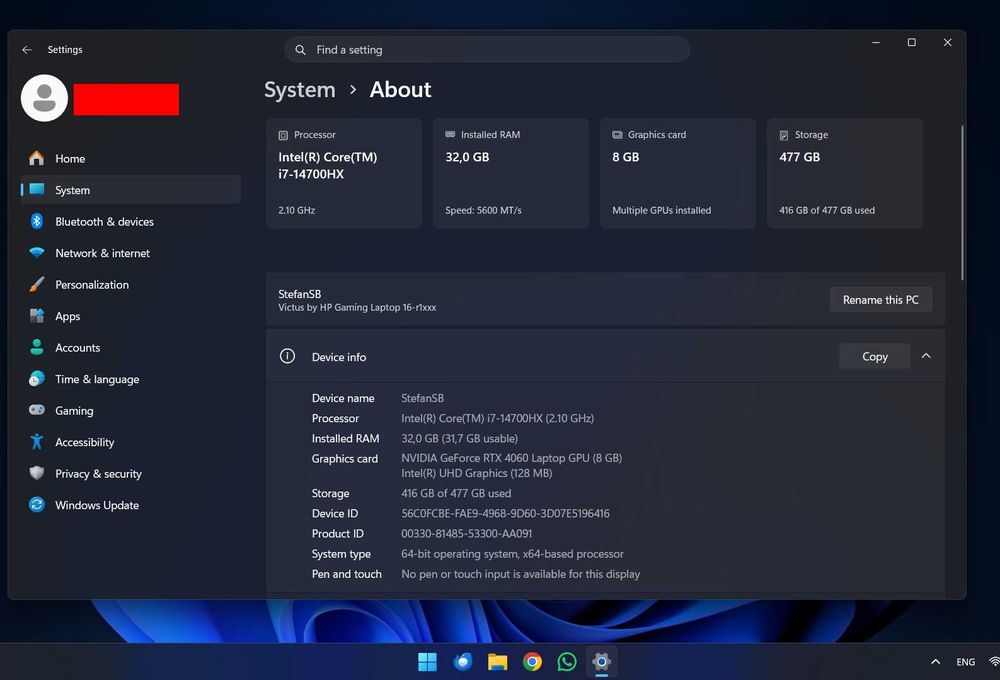Click the search magnifier icon

tap(300, 50)
